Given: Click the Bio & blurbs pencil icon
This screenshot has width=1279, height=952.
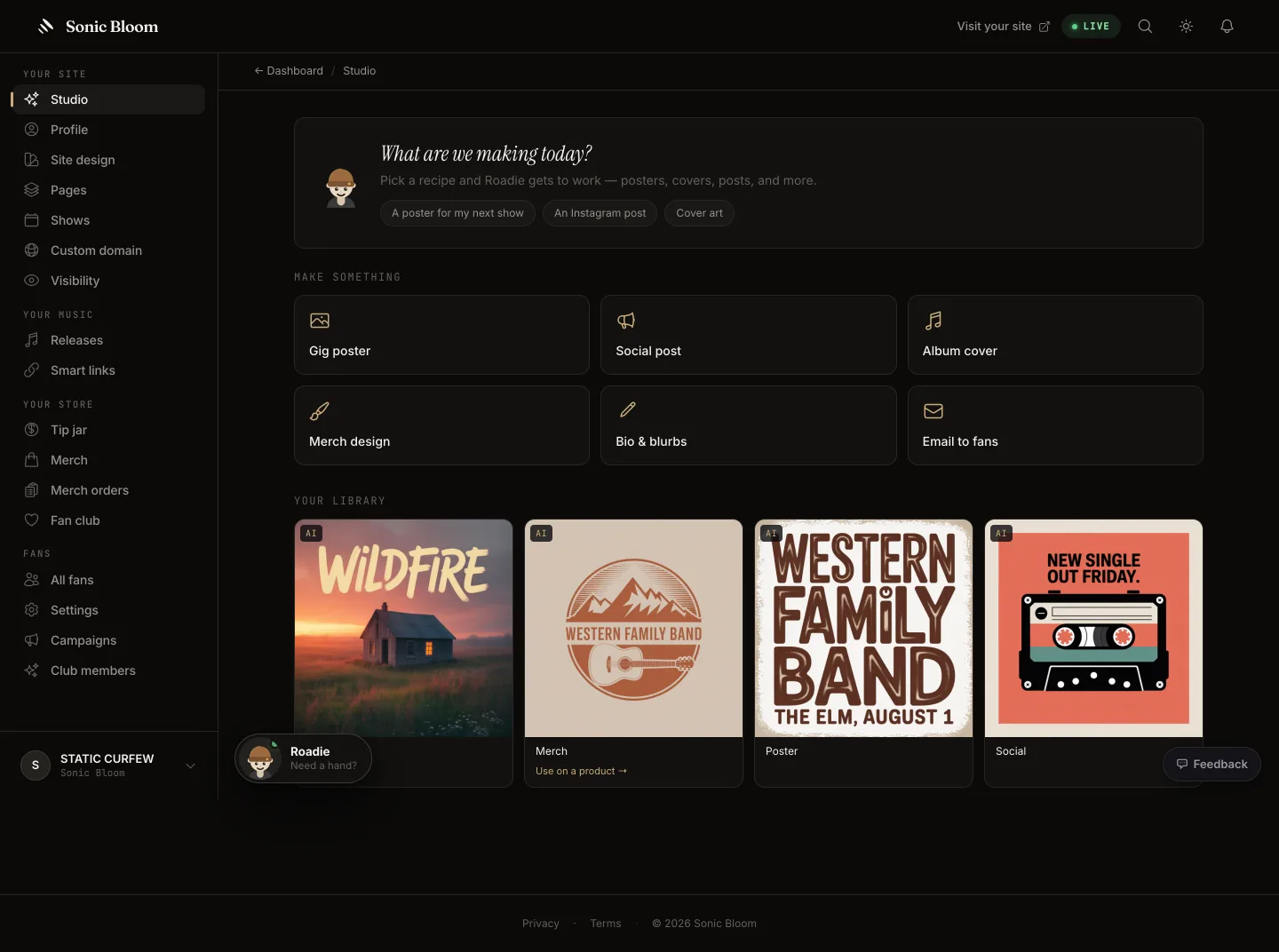Looking at the screenshot, I should [627, 410].
